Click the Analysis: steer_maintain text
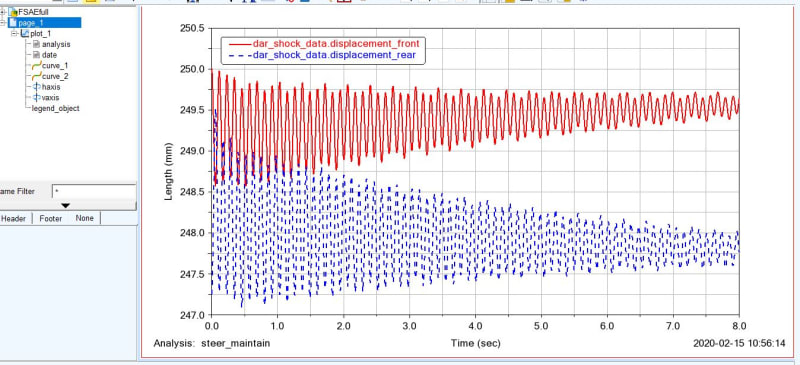This screenshot has height=365, width=800. (x=212, y=343)
